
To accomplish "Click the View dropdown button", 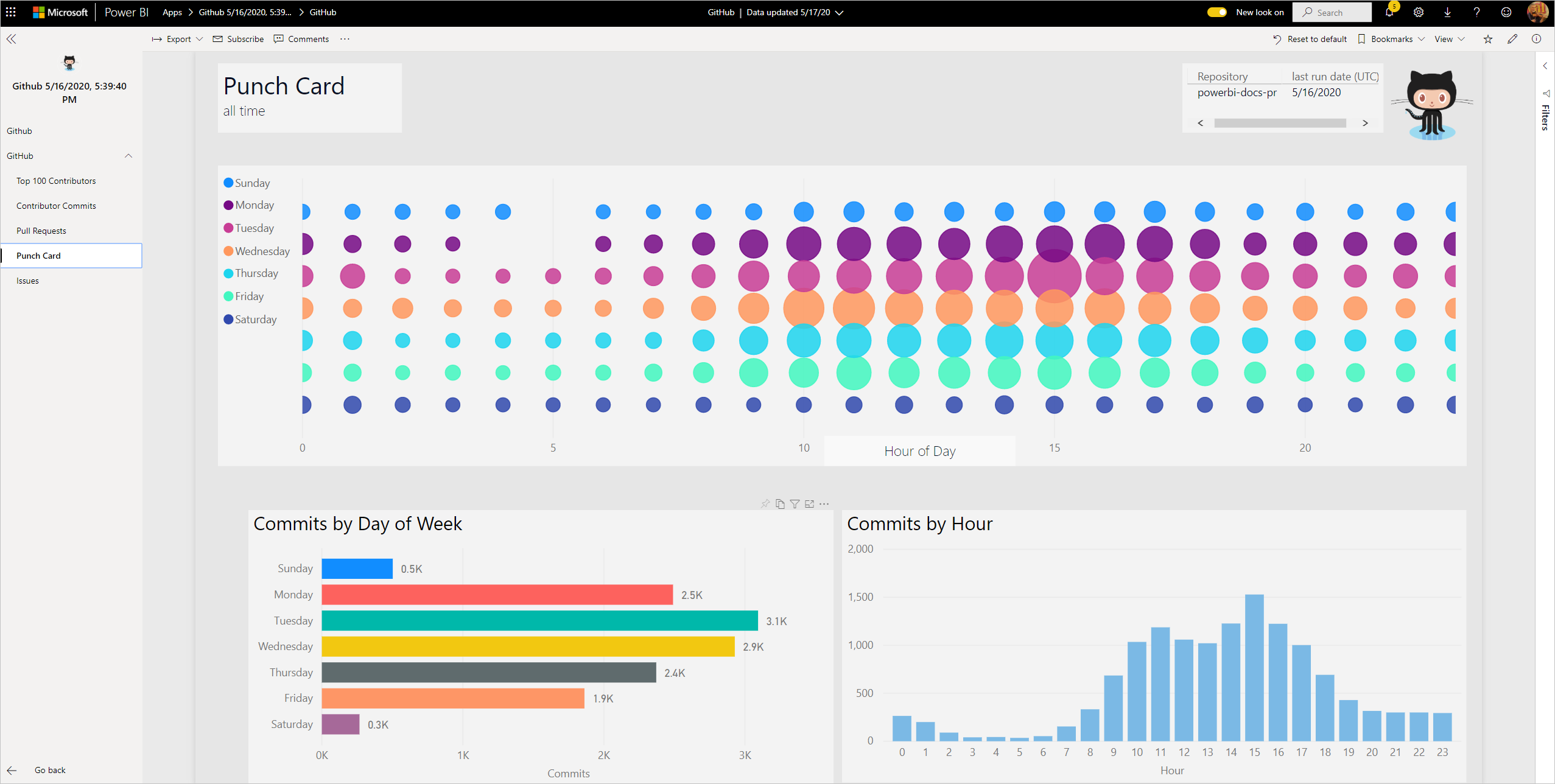I will pyautogui.click(x=1450, y=39).
